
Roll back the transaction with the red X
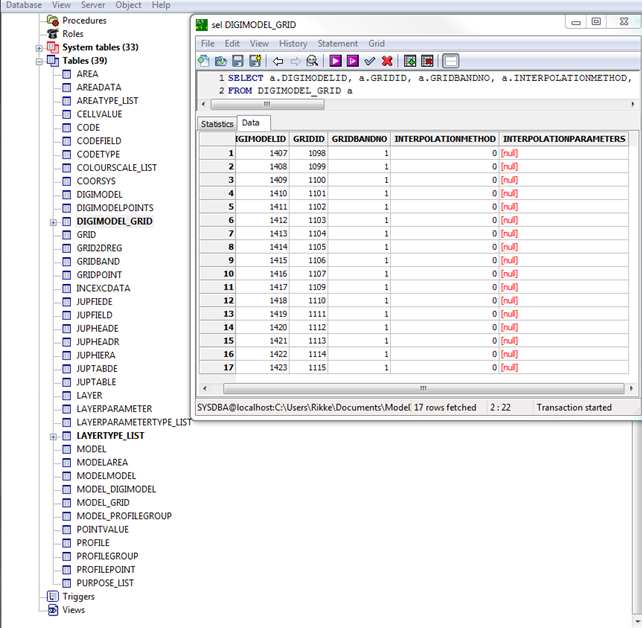pos(387,61)
